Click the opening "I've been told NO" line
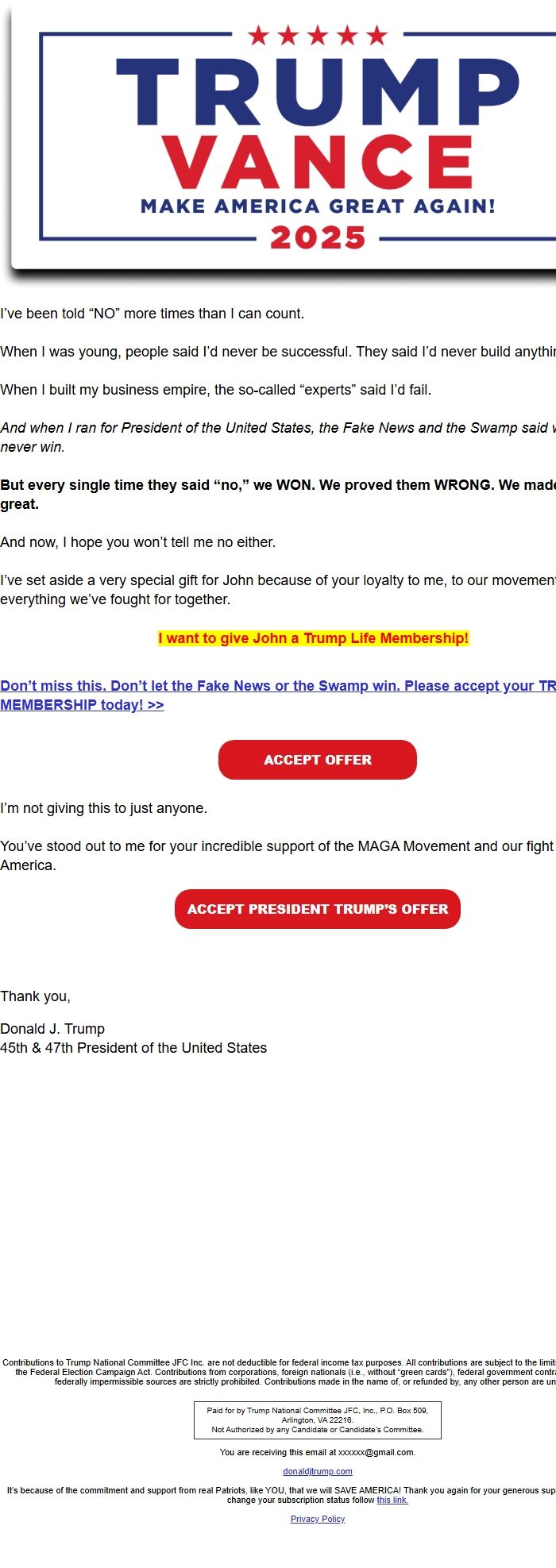The image size is (556, 1568). point(152,314)
